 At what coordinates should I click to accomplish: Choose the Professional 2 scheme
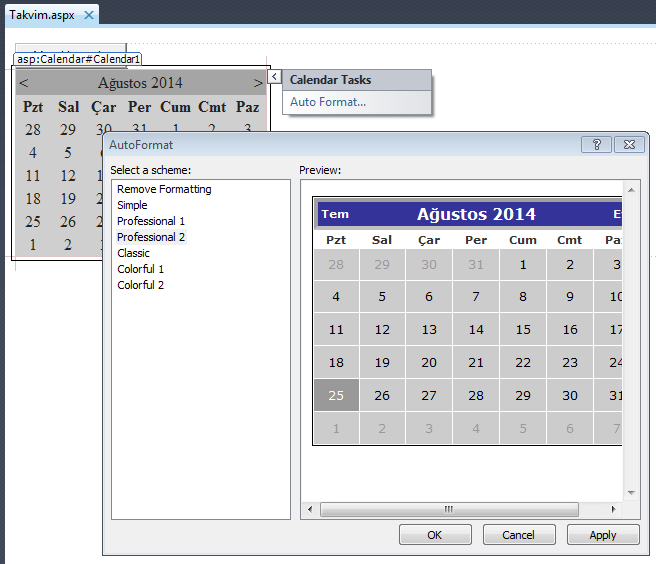tap(151, 237)
